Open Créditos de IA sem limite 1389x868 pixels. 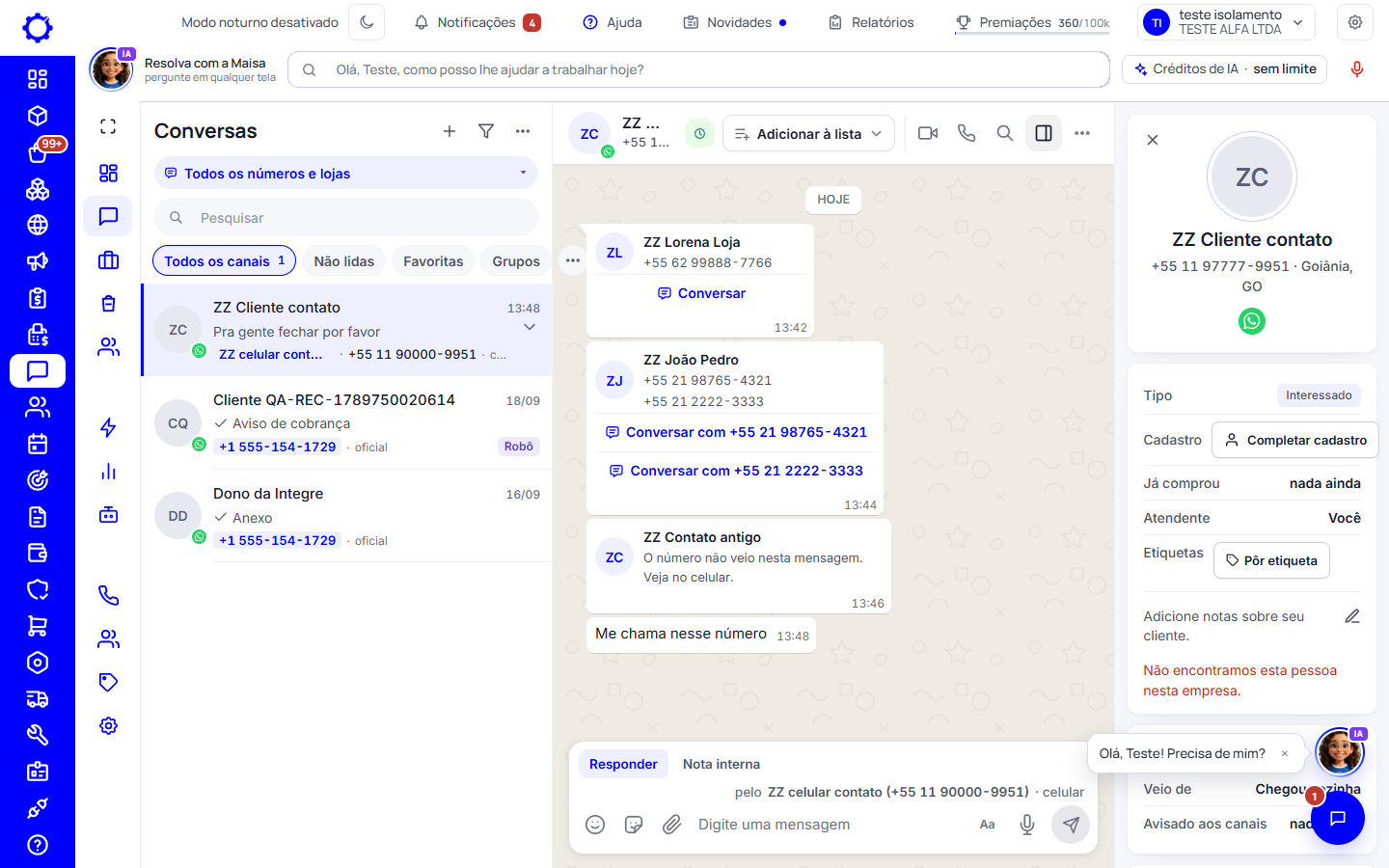coord(1225,69)
